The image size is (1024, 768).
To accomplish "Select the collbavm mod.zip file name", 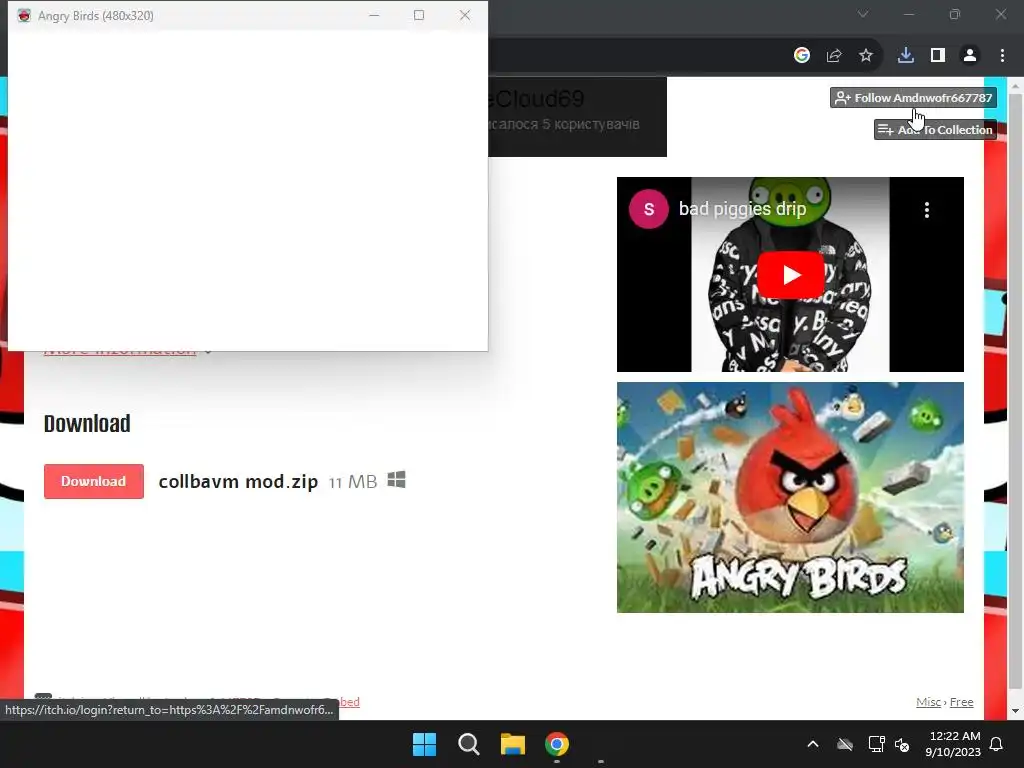I will [x=238, y=482].
